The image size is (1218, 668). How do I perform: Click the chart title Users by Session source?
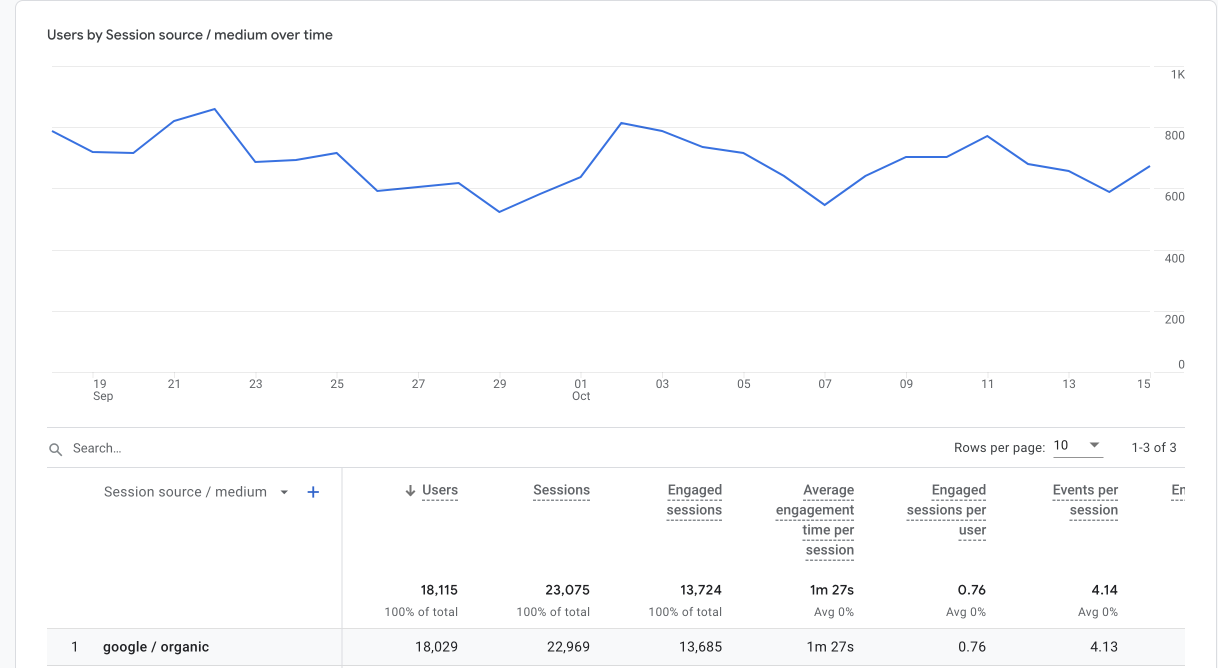pyautogui.click(x=190, y=35)
